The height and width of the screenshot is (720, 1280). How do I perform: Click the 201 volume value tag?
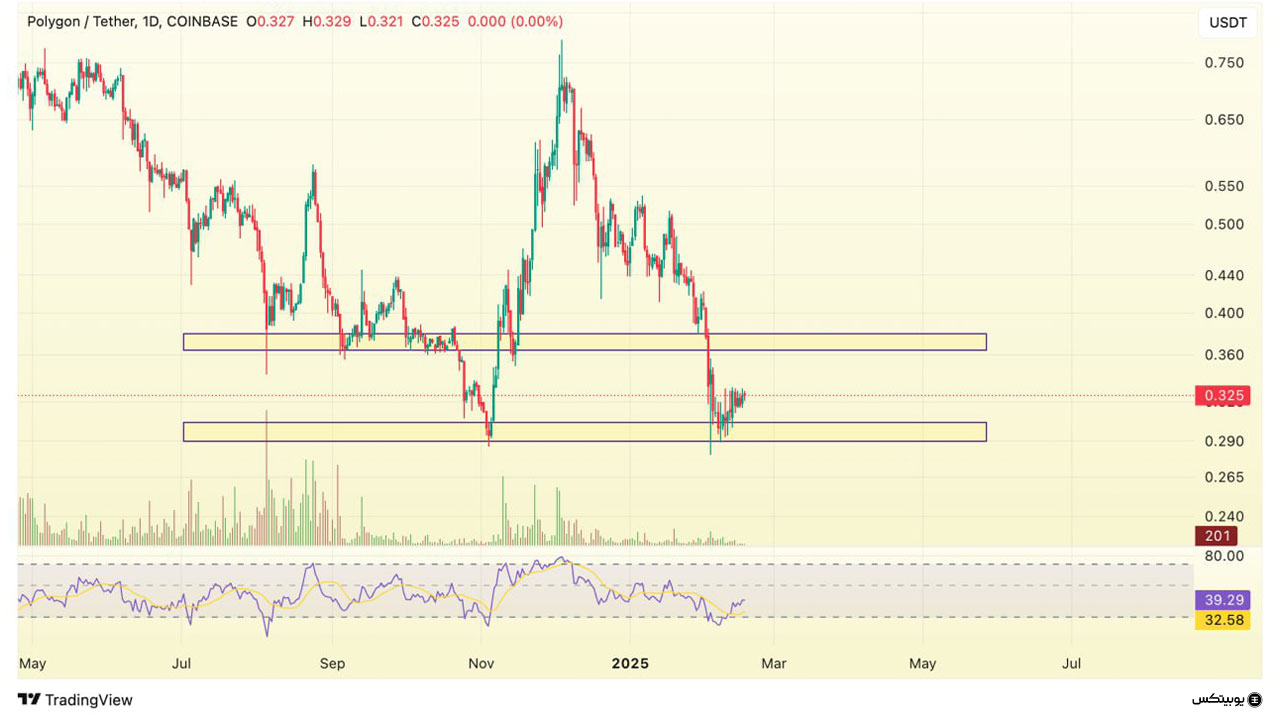(1215, 537)
